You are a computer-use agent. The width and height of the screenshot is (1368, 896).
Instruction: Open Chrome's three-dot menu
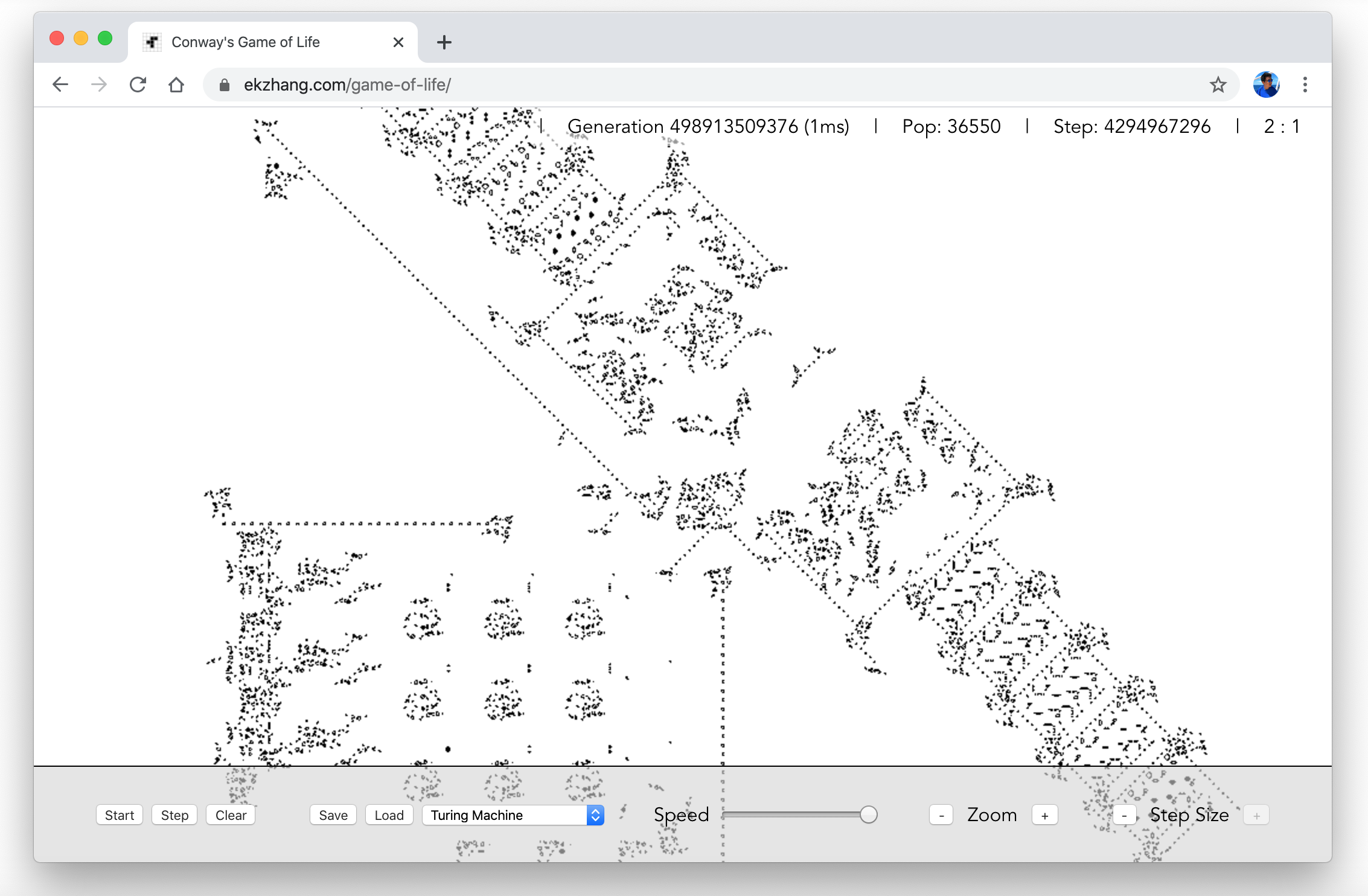[1305, 85]
